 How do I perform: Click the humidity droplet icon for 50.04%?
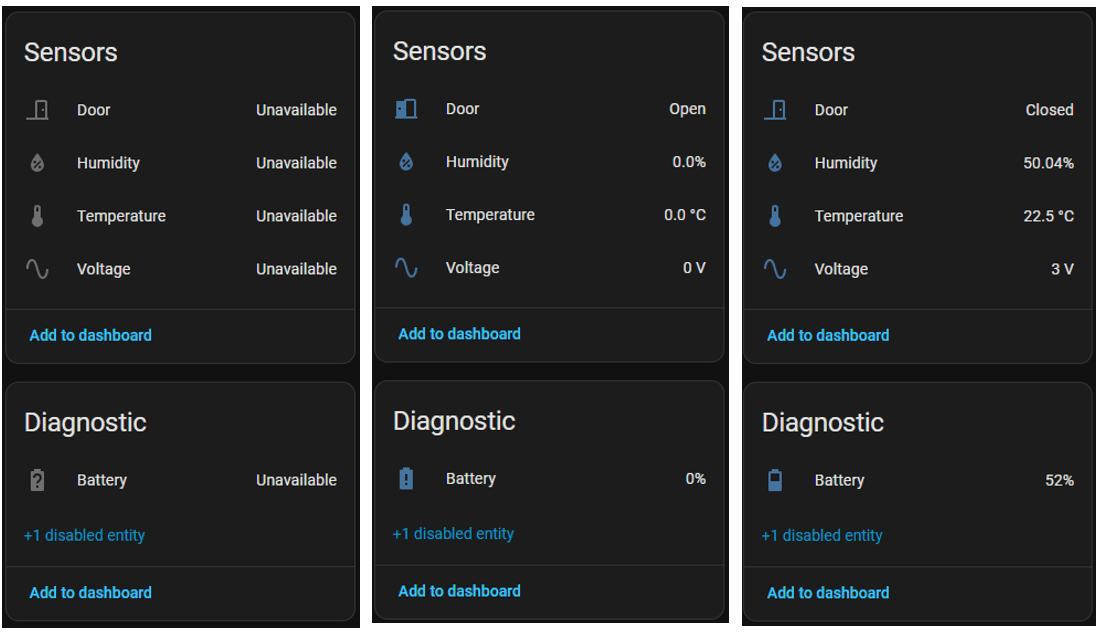click(x=775, y=163)
